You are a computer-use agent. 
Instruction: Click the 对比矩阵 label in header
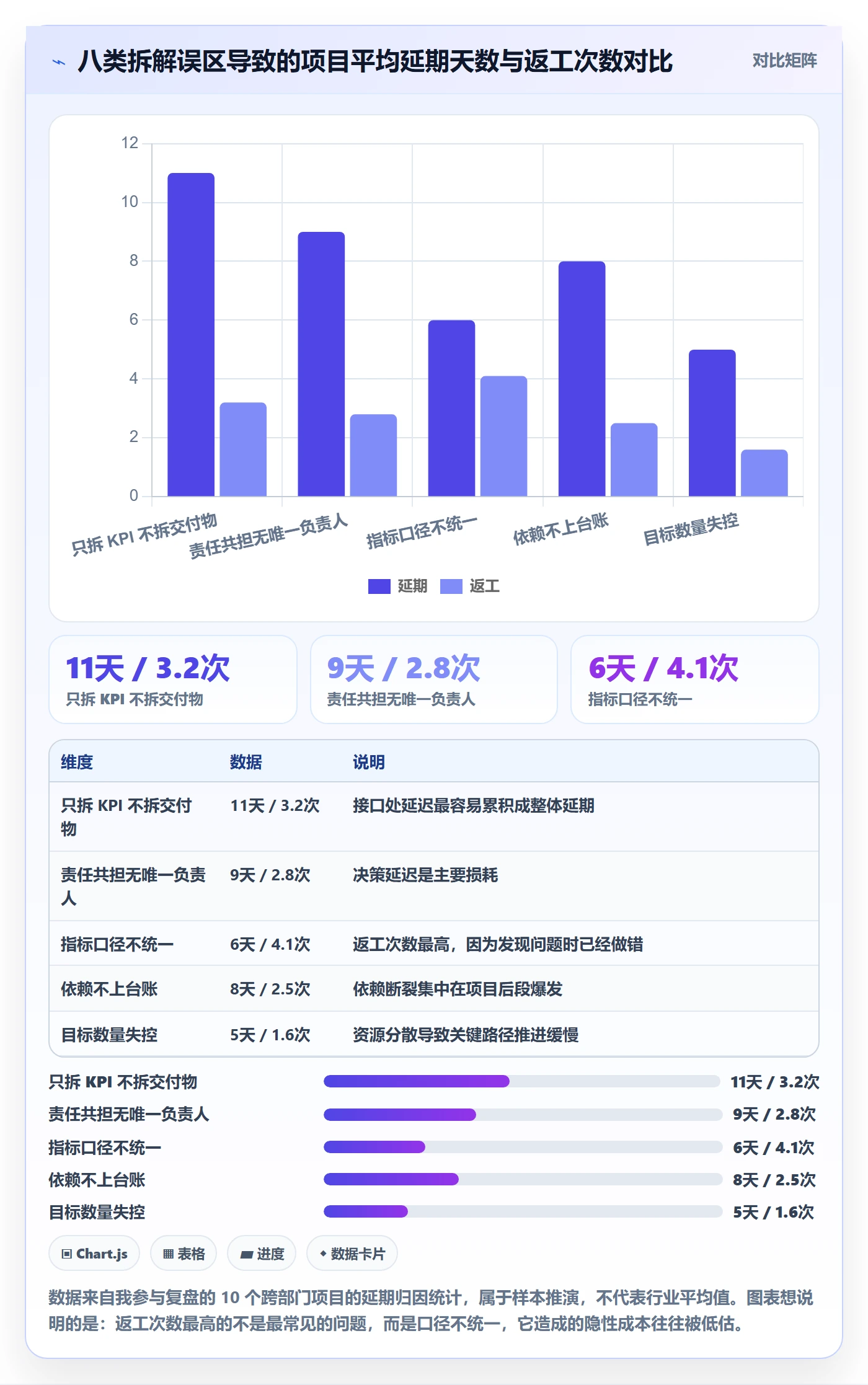pyautogui.click(x=784, y=61)
